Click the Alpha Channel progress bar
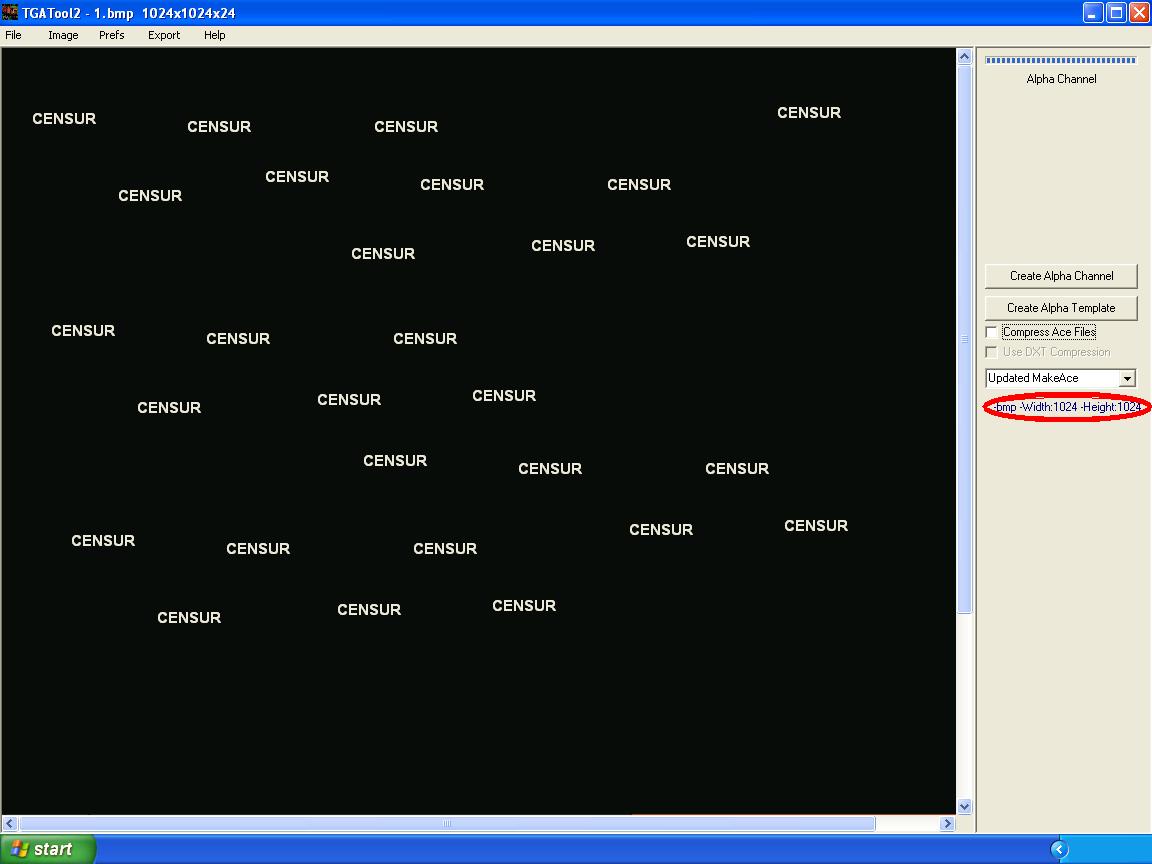Viewport: 1152px width, 864px height. (1061, 60)
